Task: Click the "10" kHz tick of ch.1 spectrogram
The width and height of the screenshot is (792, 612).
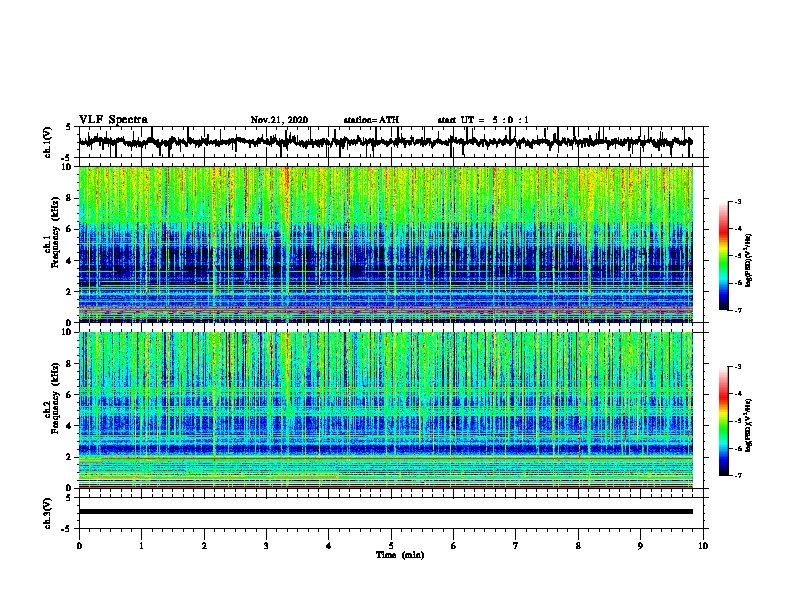Action: [x=68, y=167]
